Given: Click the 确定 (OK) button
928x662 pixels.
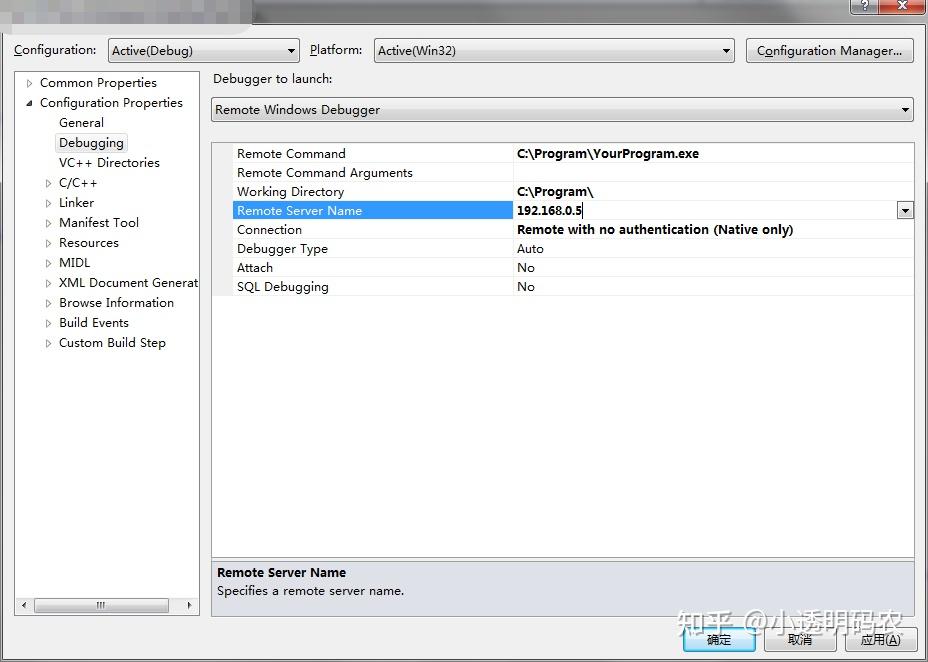Looking at the screenshot, I should pos(718,639).
